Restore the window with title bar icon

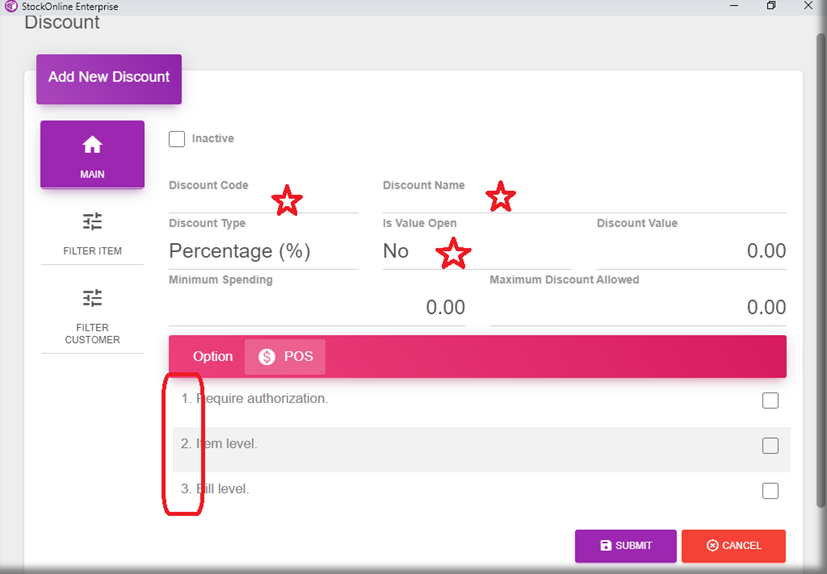(x=771, y=6)
